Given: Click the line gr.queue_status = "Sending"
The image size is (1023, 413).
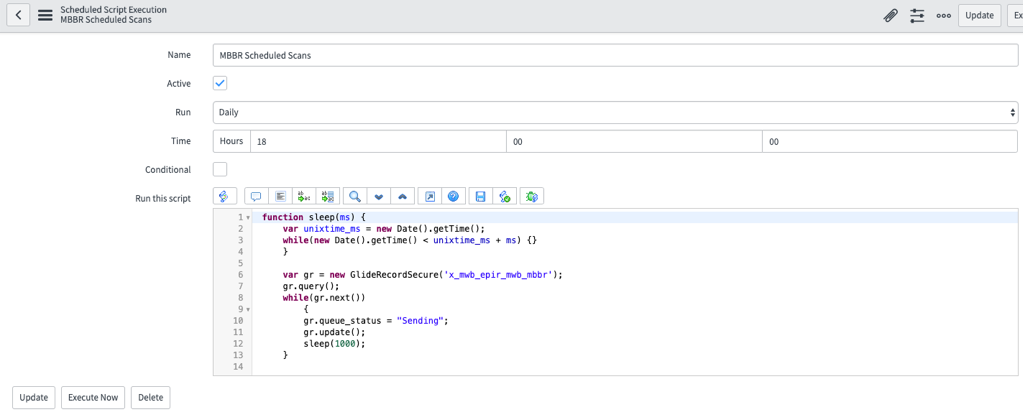Looking at the screenshot, I should [x=376, y=321].
